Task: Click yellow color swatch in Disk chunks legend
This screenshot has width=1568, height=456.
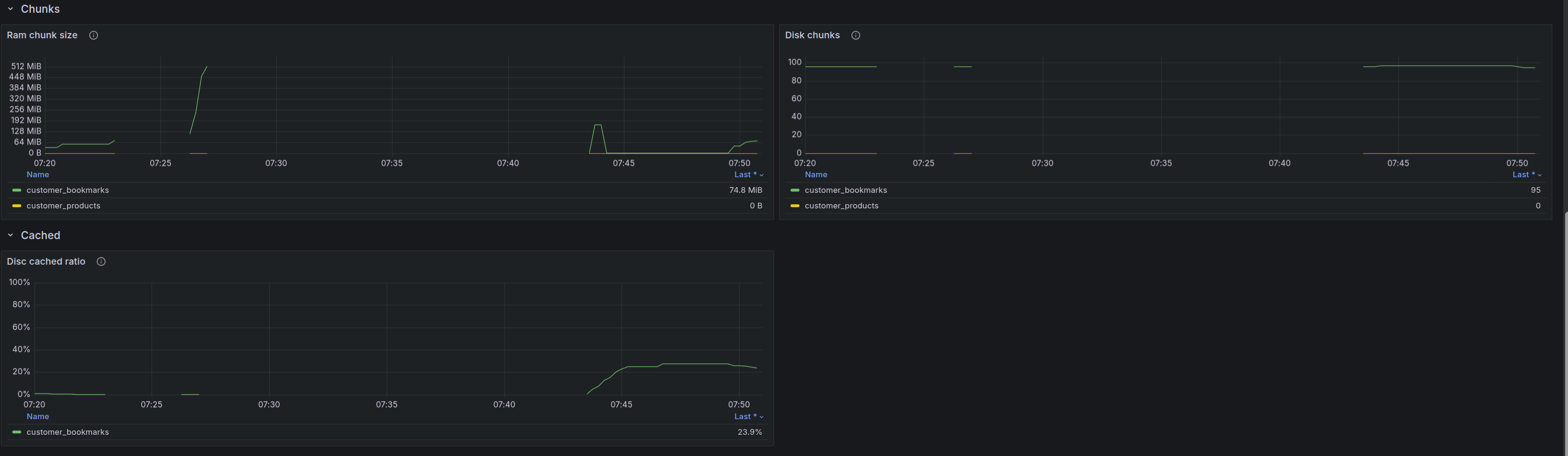Action: tap(794, 206)
